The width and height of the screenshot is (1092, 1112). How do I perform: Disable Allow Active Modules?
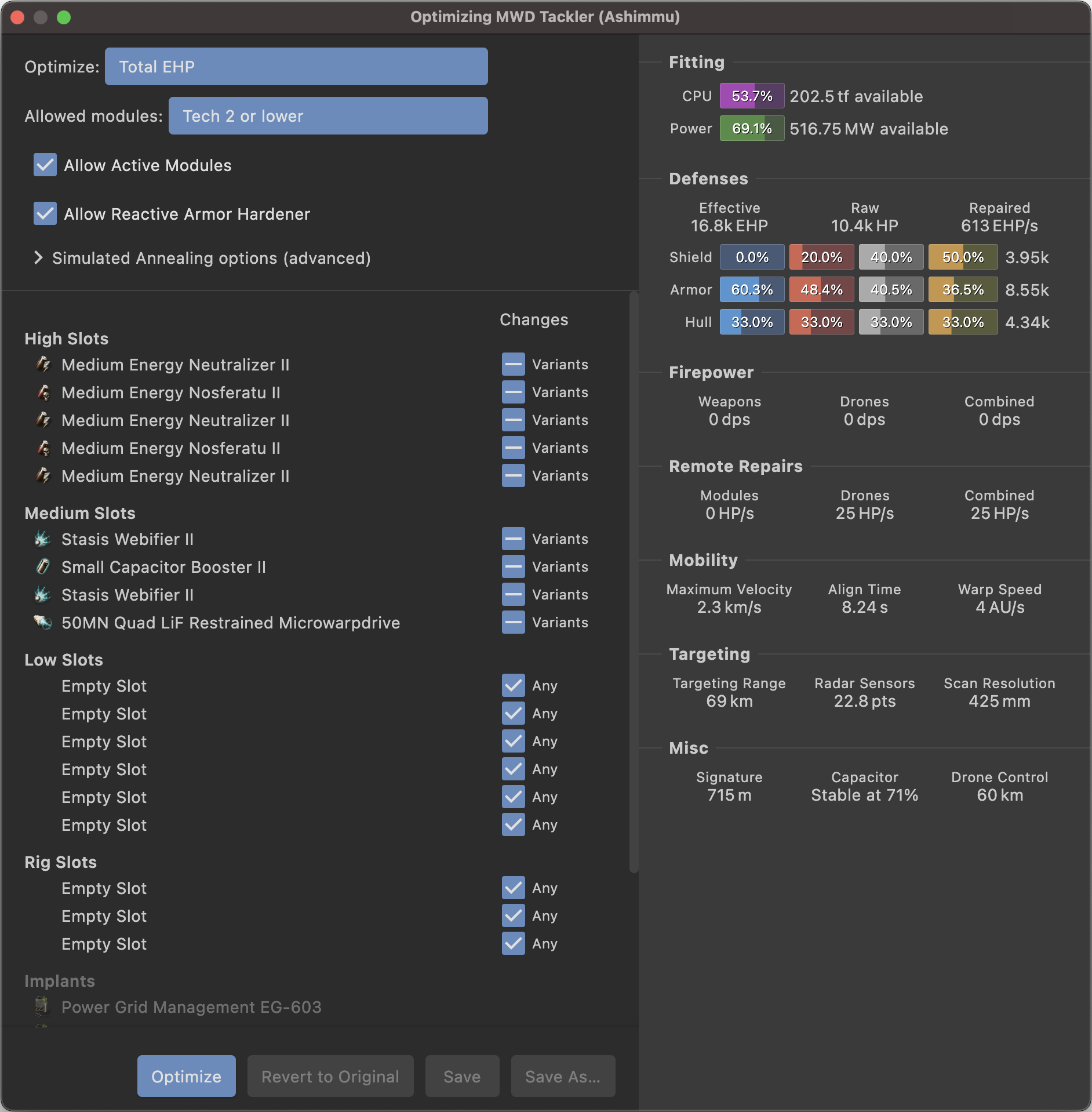(x=45, y=165)
